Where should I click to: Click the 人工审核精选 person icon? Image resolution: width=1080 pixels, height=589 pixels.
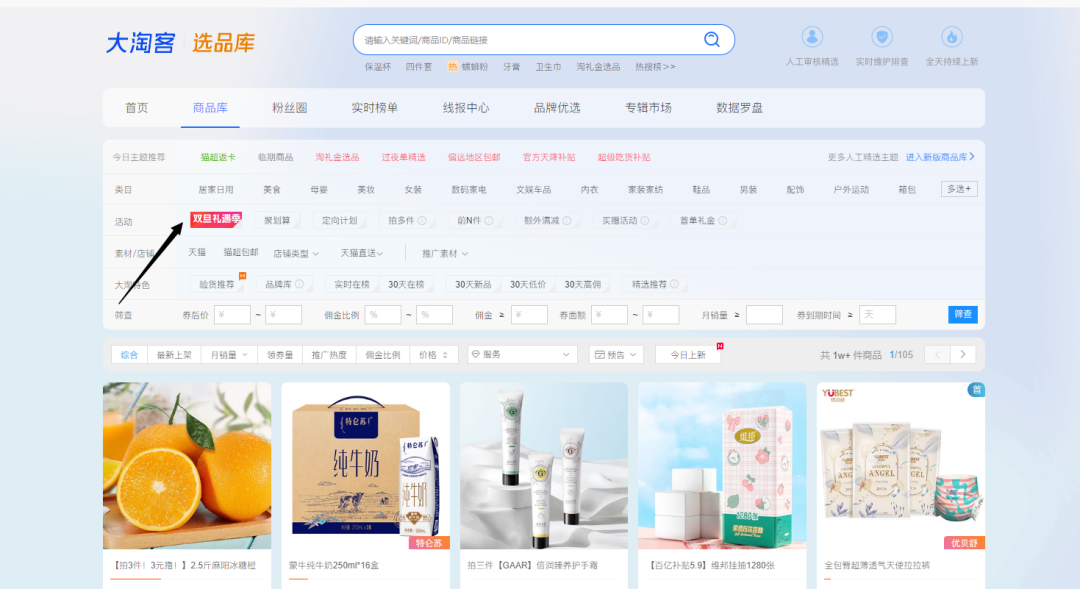(x=812, y=37)
